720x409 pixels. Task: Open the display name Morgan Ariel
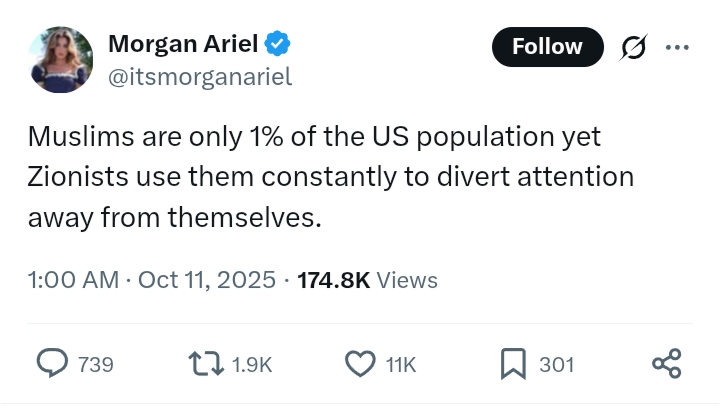click(183, 44)
